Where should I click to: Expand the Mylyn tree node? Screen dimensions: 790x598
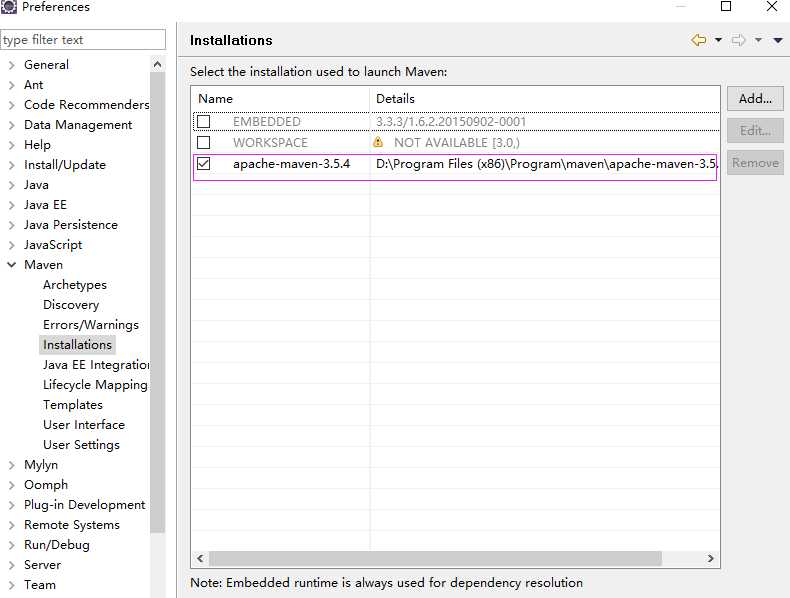tap(12, 465)
